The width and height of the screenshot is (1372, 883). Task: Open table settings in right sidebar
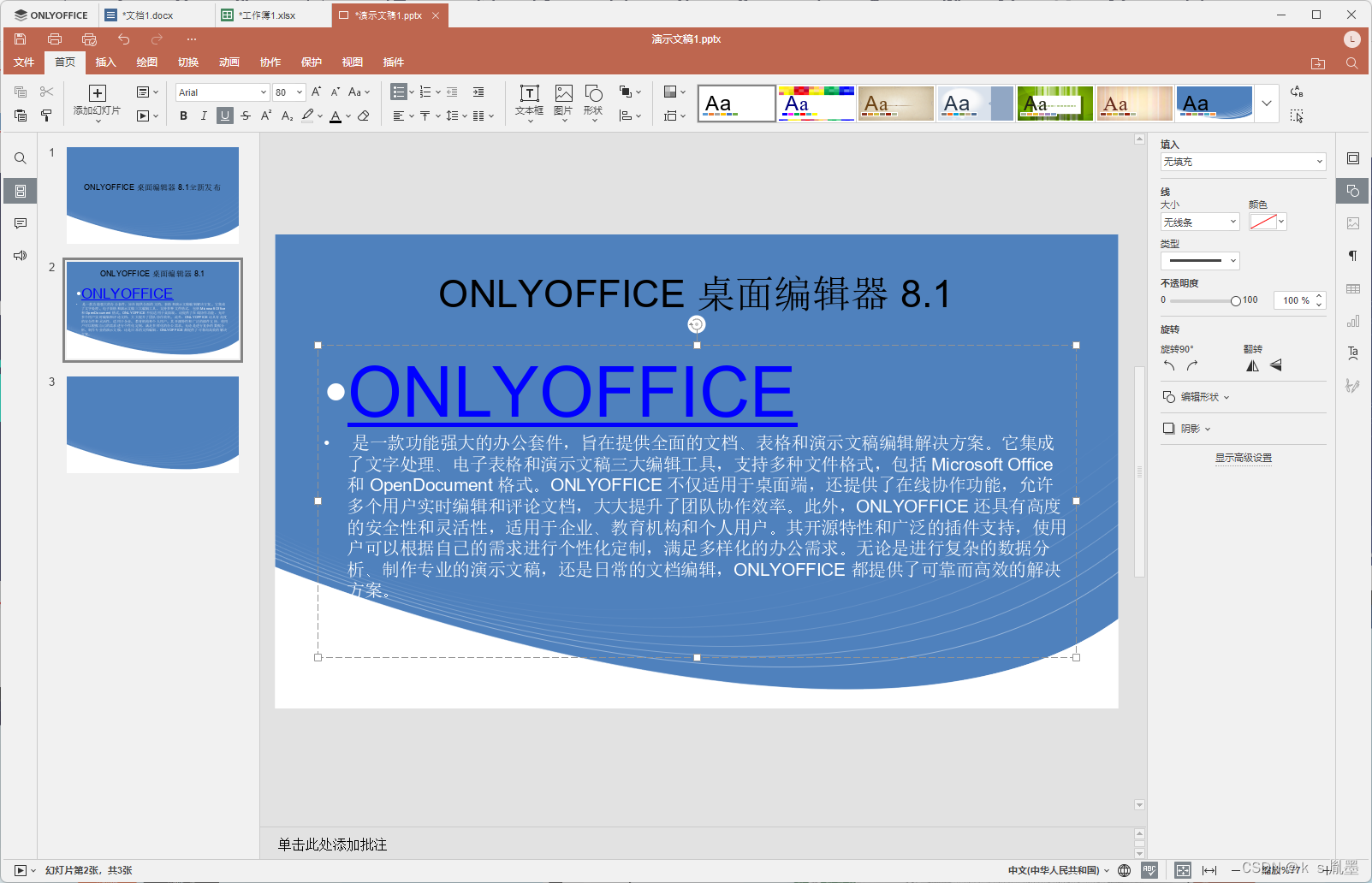(x=1353, y=288)
